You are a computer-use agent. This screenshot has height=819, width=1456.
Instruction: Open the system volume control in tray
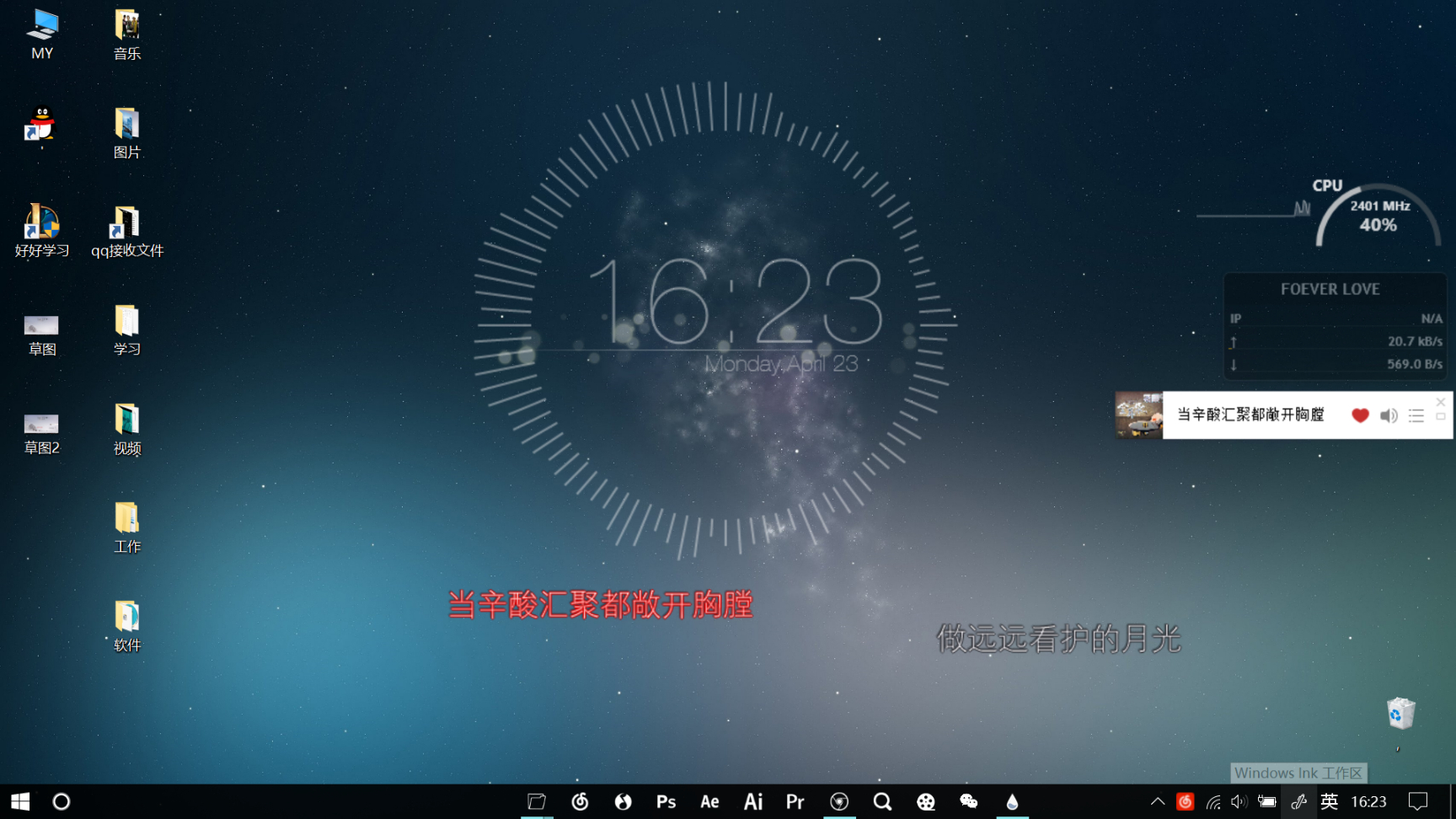pyautogui.click(x=1239, y=801)
